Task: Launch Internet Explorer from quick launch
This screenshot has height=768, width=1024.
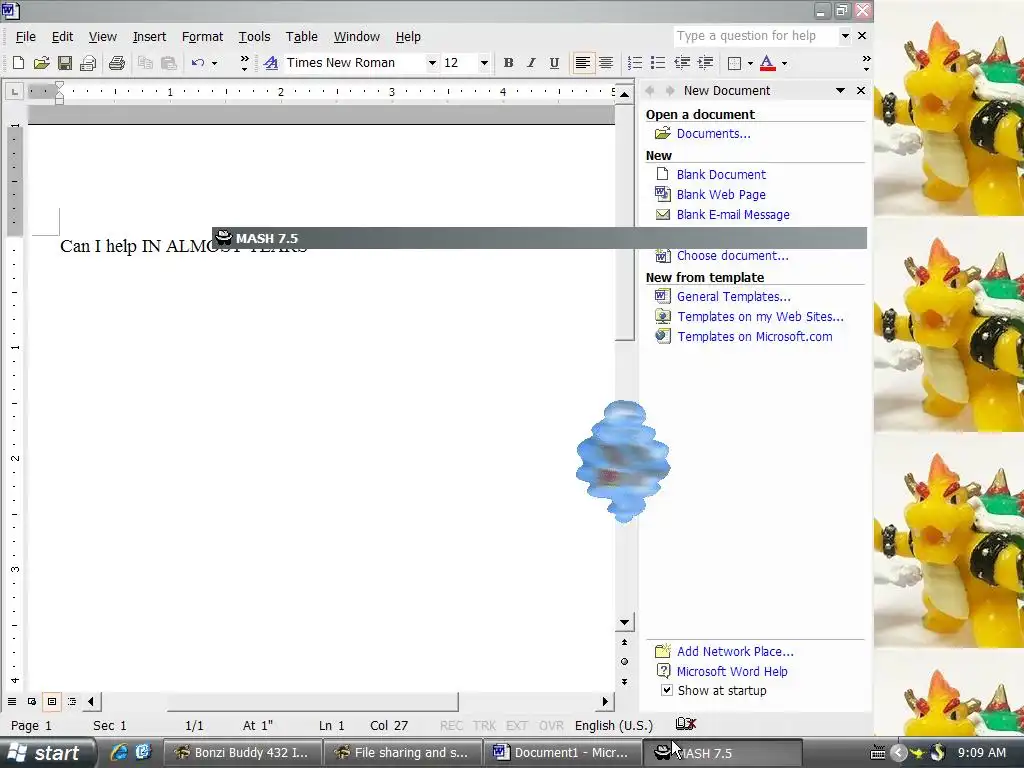Action: pyautogui.click(x=119, y=752)
